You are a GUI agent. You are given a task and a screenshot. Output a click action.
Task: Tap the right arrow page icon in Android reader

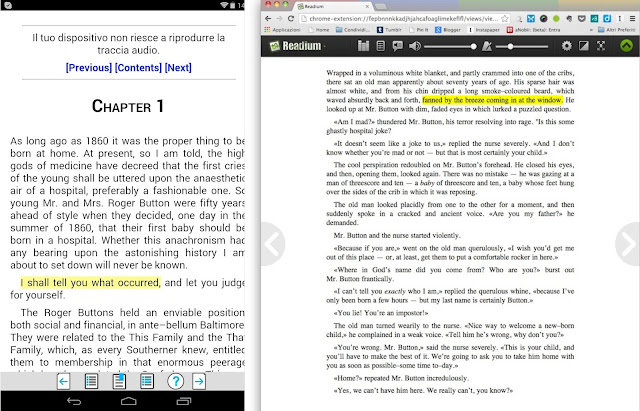pos(199,382)
